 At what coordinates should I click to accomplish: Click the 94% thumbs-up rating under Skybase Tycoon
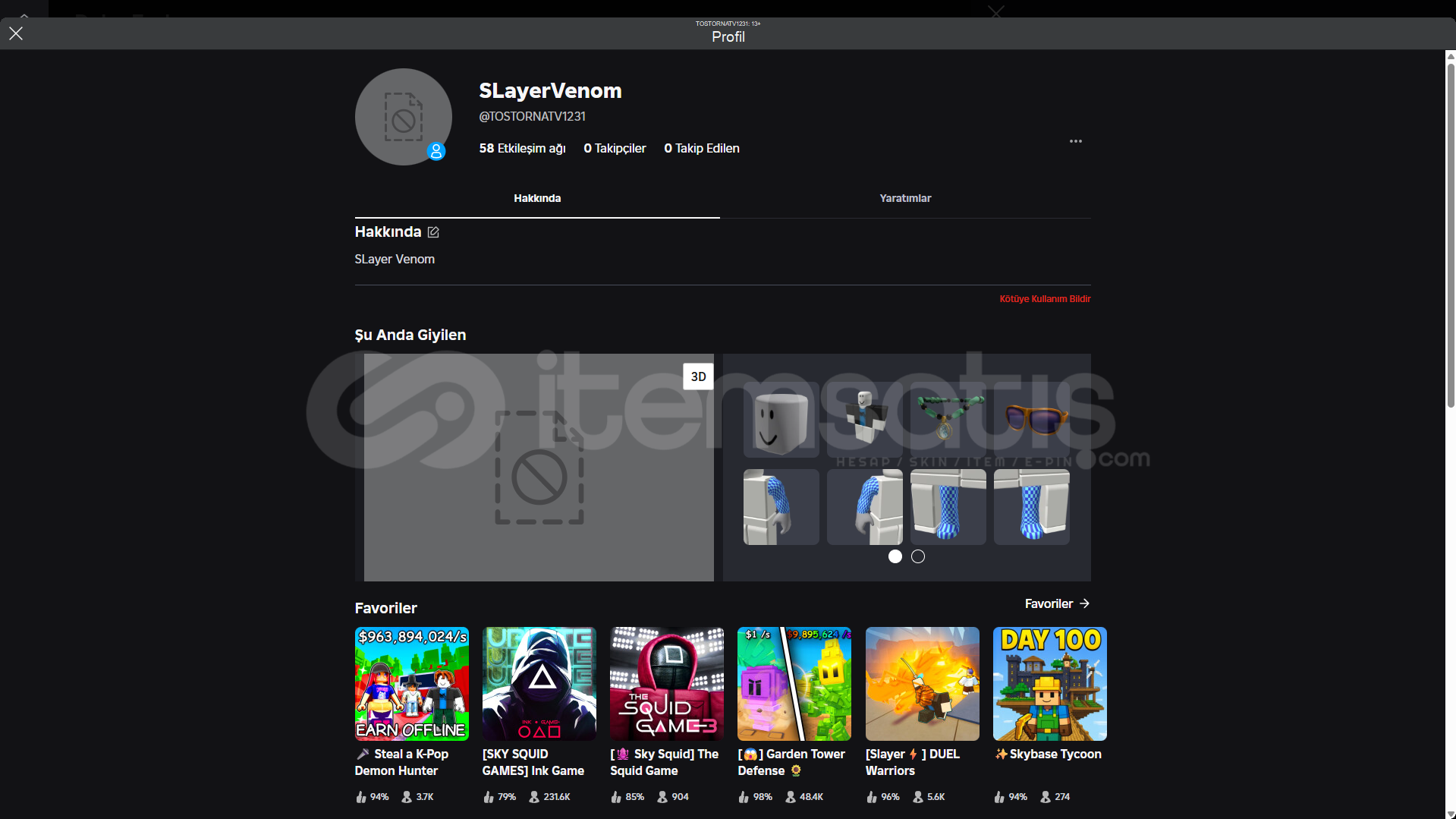[1011, 797]
